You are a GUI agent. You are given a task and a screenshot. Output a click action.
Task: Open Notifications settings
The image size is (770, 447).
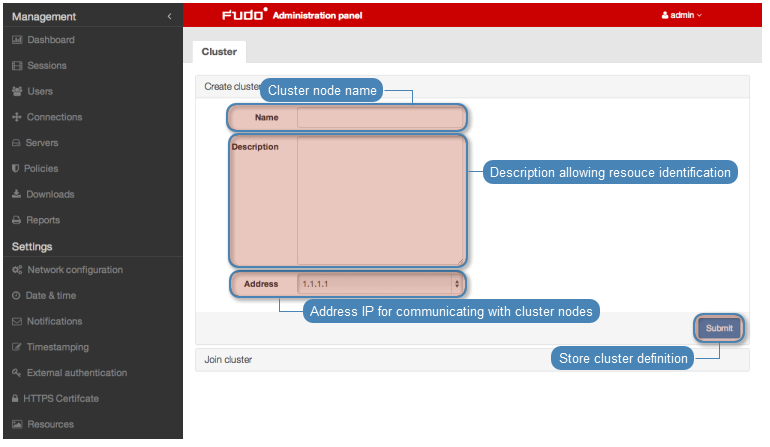coord(55,321)
